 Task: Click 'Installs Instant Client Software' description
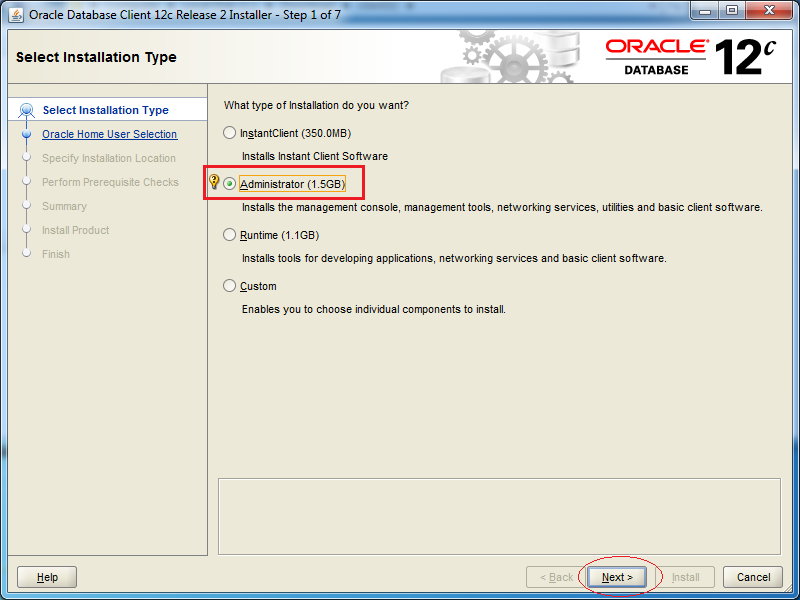click(x=315, y=156)
